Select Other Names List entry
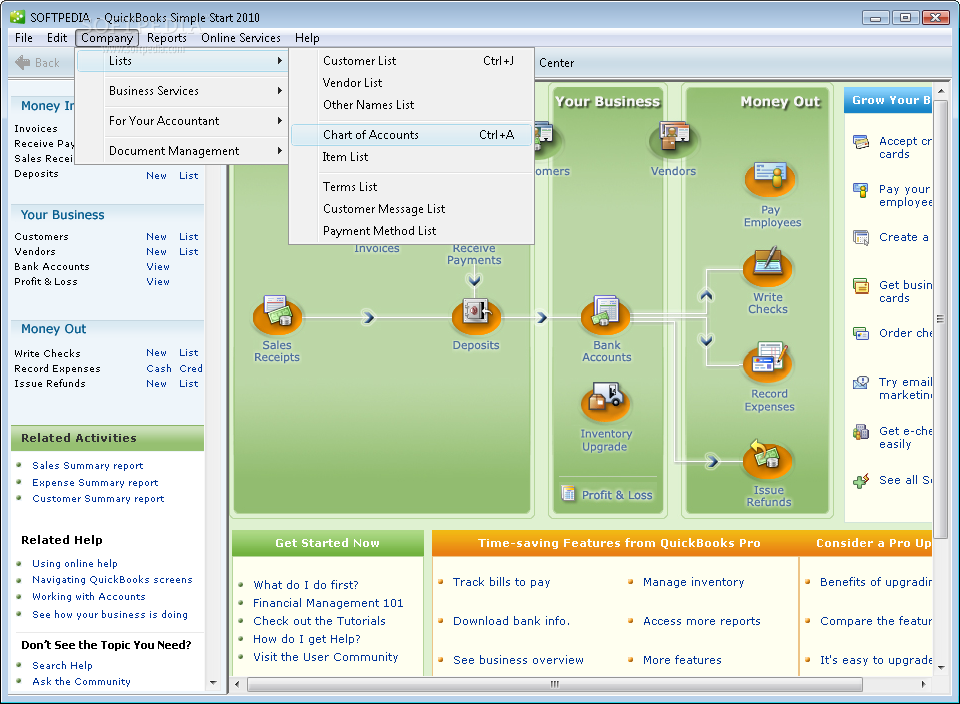The width and height of the screenshot is (960, 704). point(411,105)
